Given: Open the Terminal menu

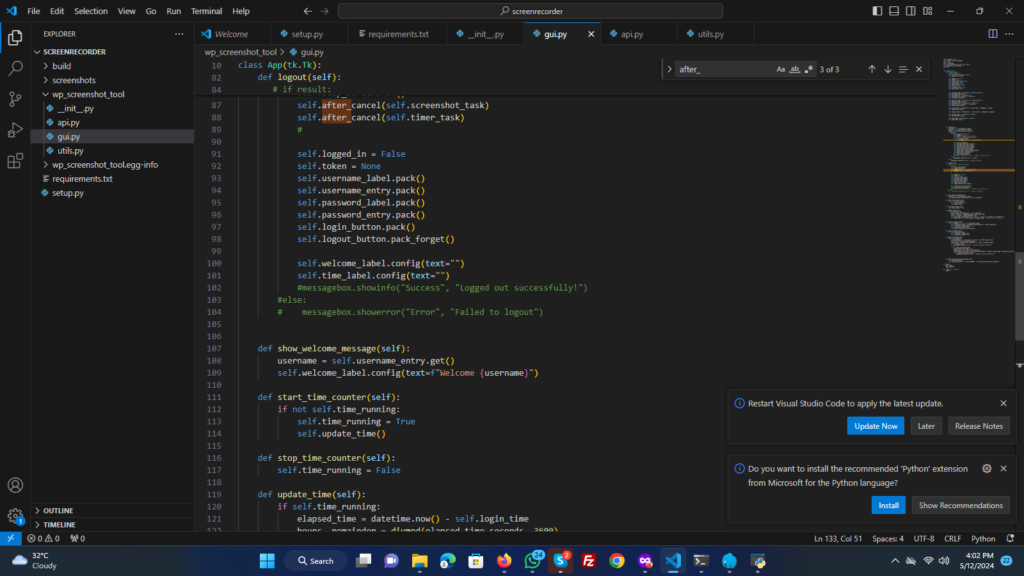Looking at the screenshot, I should click(x=207, y=11).
